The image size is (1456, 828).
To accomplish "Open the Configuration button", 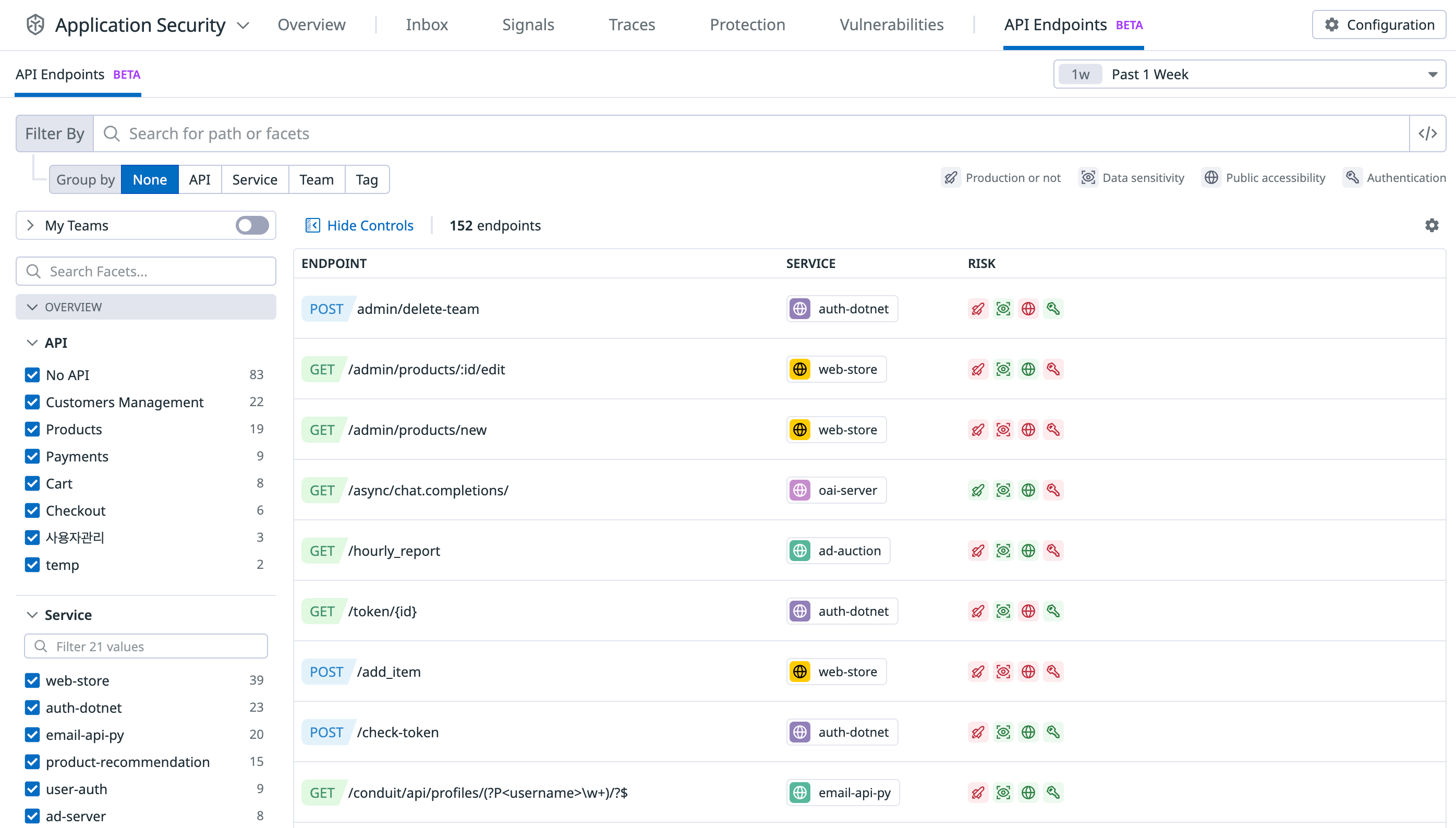I will [x=1379, y=25].
